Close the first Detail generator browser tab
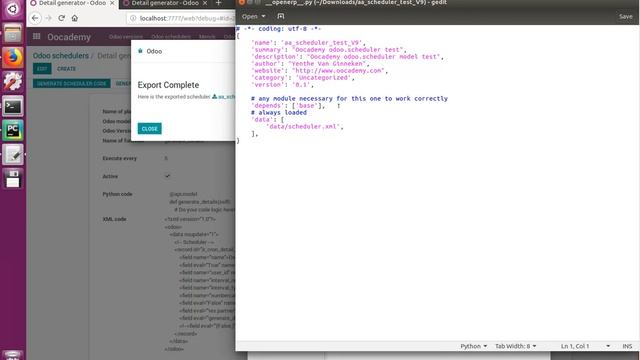The image size is (640, 360). coord(112,3)
